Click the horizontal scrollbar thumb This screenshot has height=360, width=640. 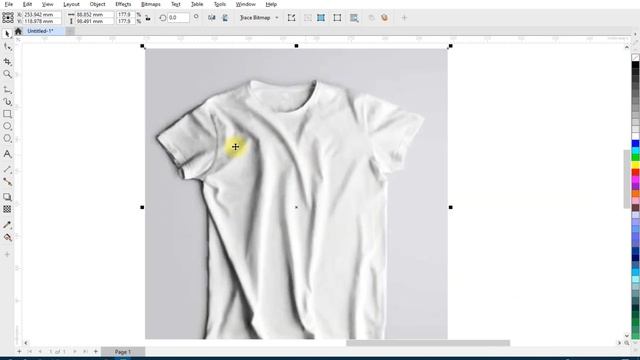(x=428, y=343)
